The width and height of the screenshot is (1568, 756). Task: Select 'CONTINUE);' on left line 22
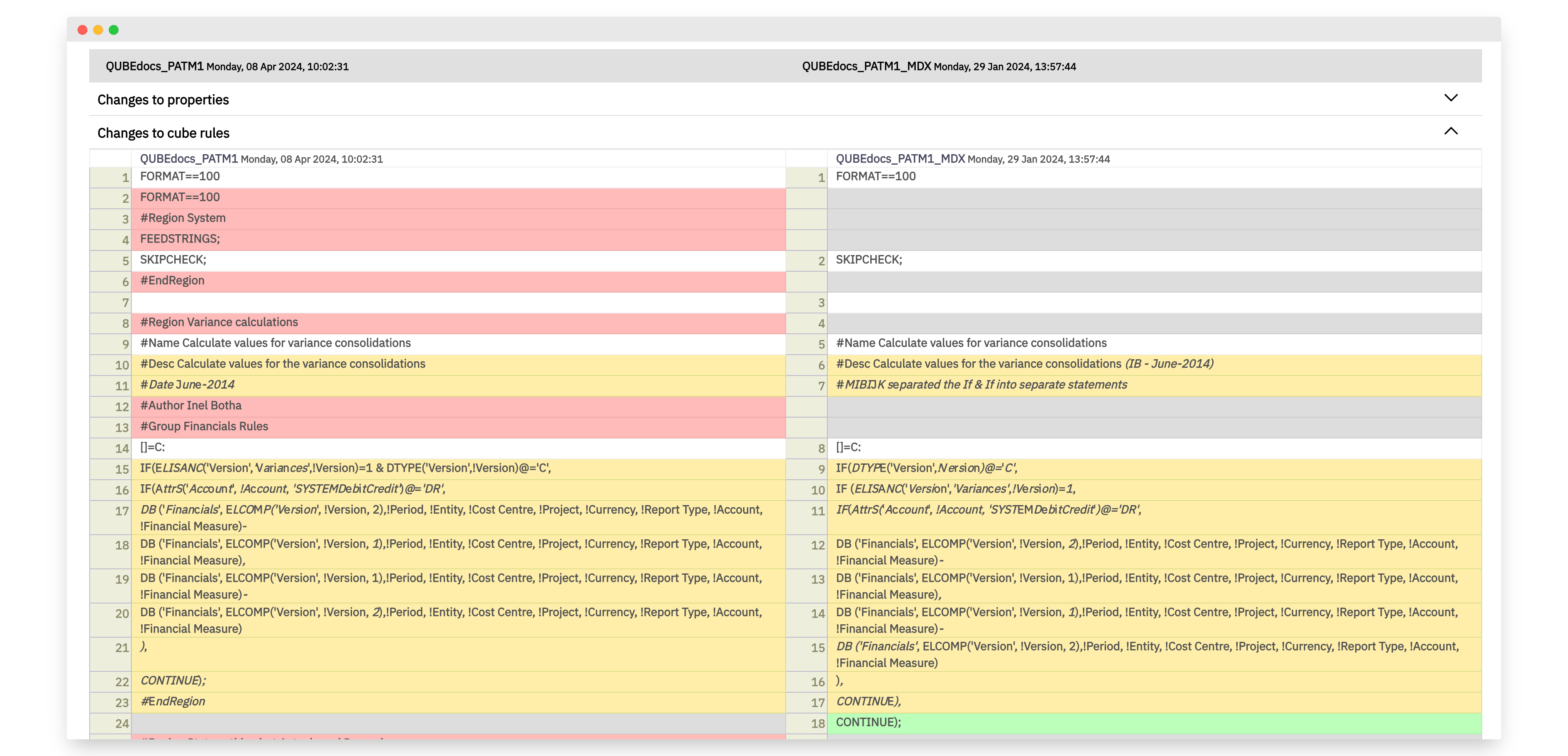tap(173, 681)
